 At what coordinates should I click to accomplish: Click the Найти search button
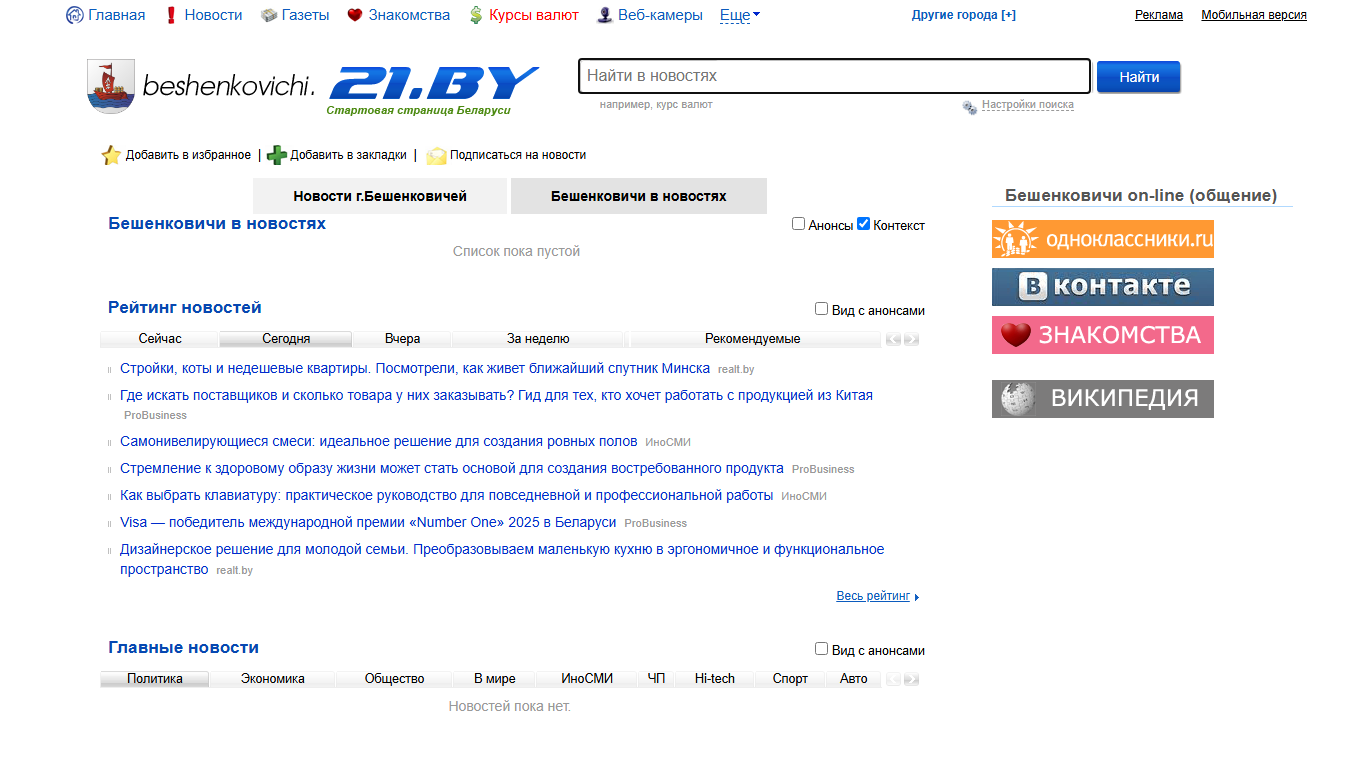[x=1139, y=77]
